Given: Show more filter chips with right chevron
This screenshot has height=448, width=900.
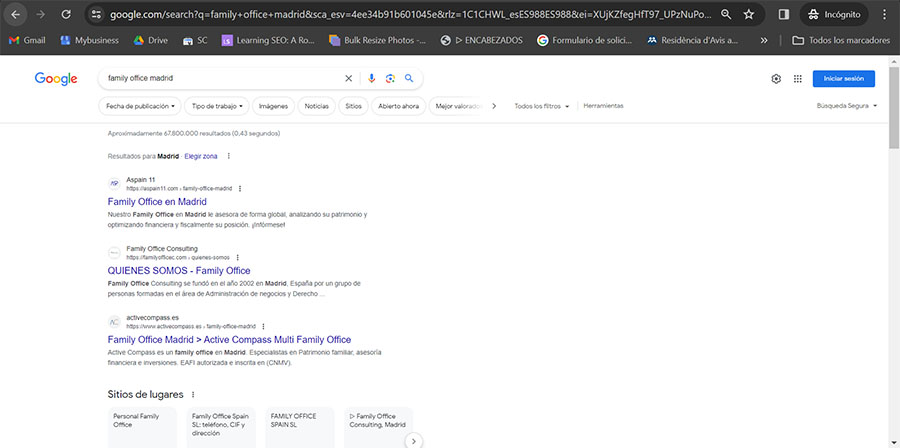Looking at the screenshot, I should click(494, 106).
